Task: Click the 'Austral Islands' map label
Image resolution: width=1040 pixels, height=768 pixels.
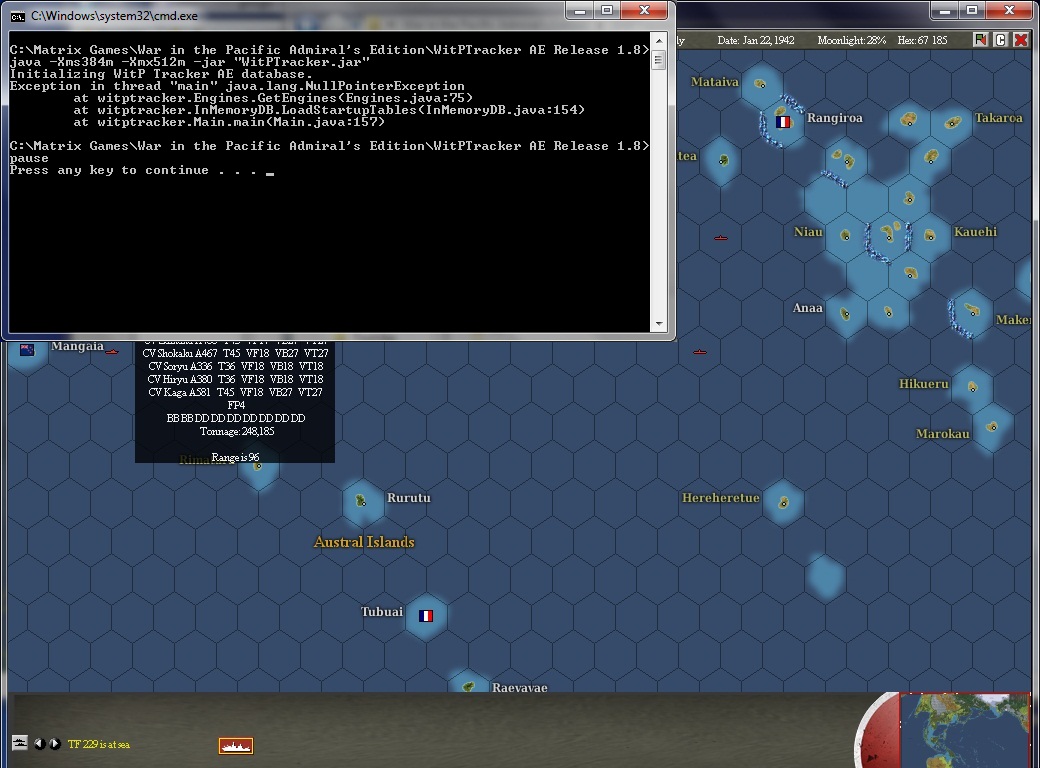Action: (364, 543)
